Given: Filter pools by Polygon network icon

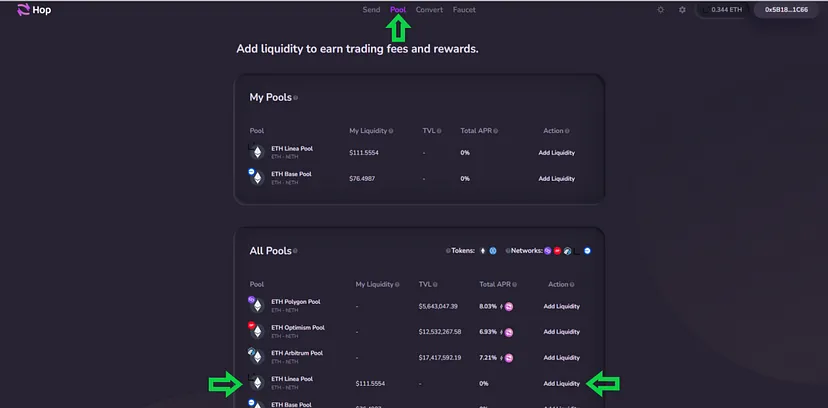Looking at the screenshot, I should [548, 250].
